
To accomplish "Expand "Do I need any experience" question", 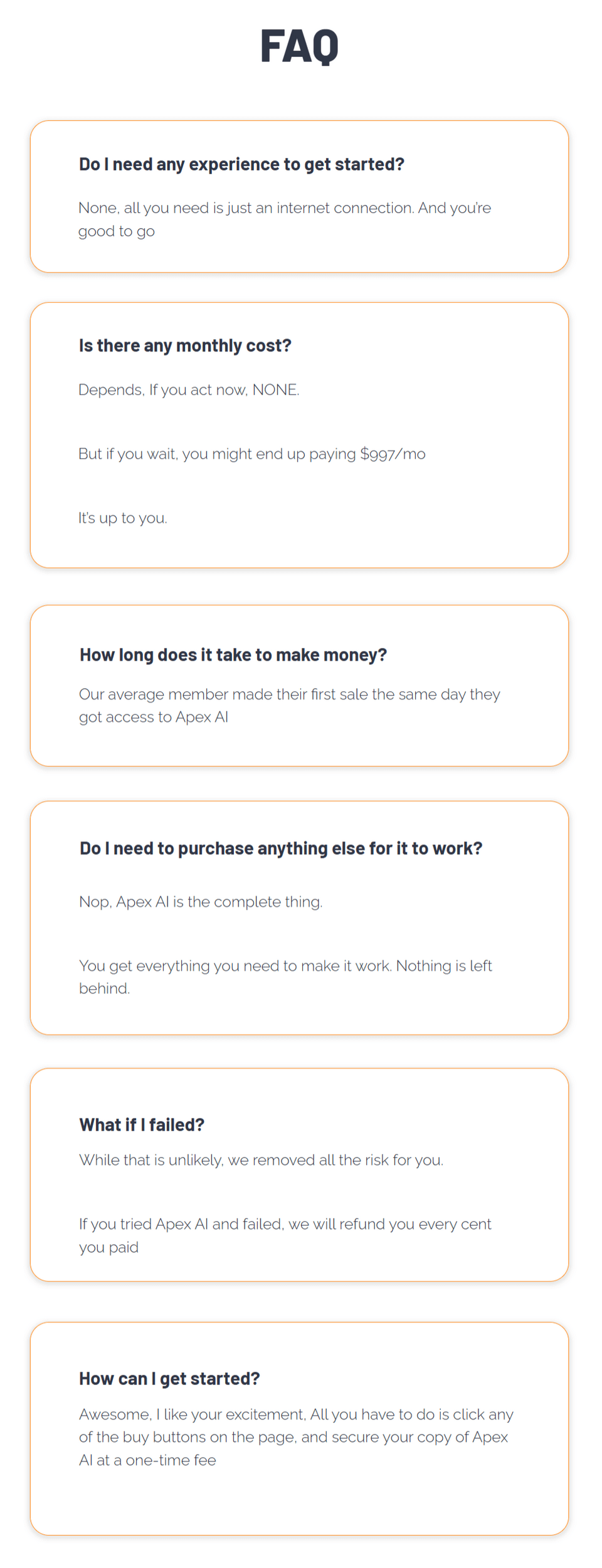I will (x=241, y=164).
